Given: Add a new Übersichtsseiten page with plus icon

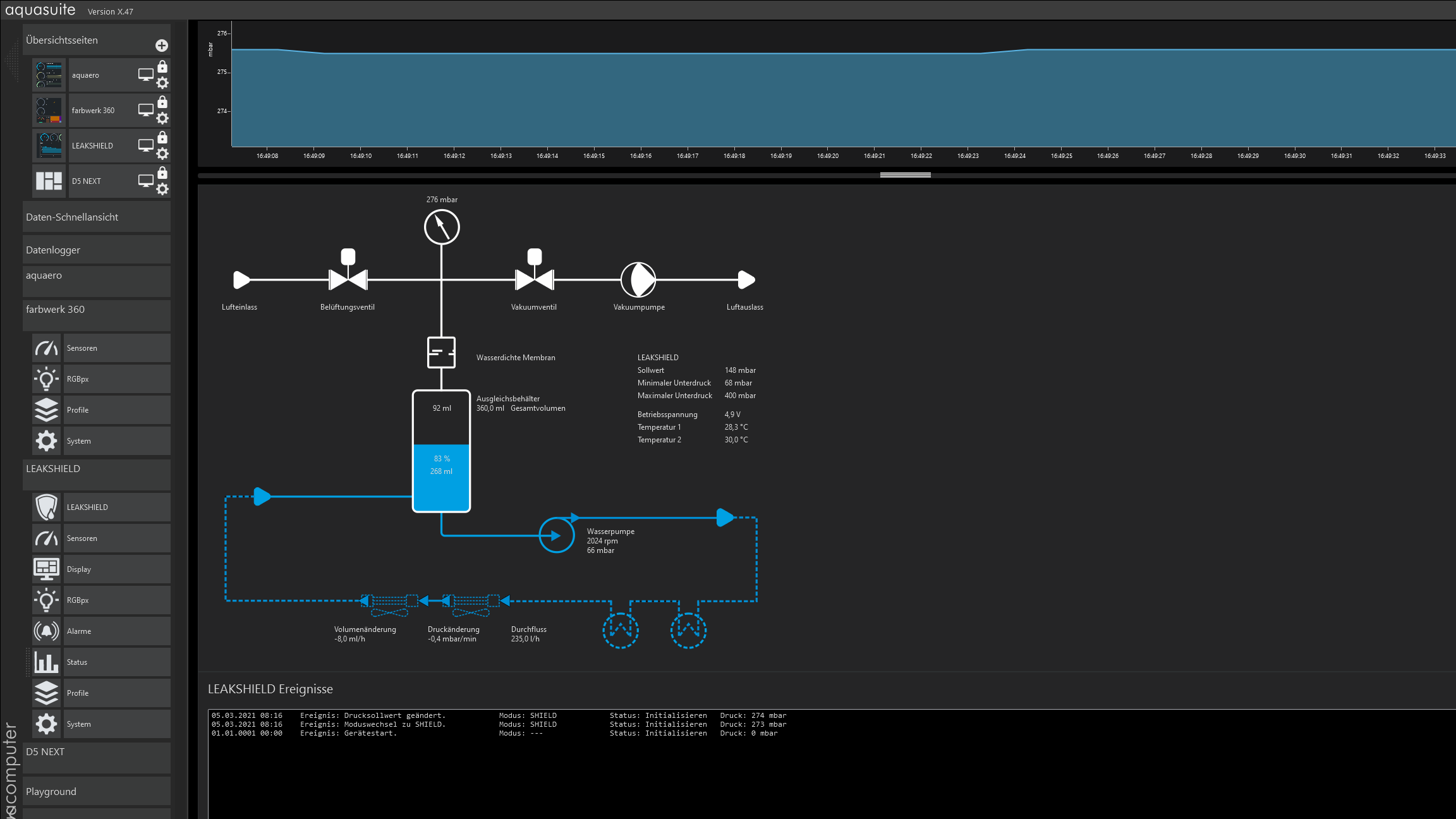Looking at the screenshot, I should tap(162, 45).
